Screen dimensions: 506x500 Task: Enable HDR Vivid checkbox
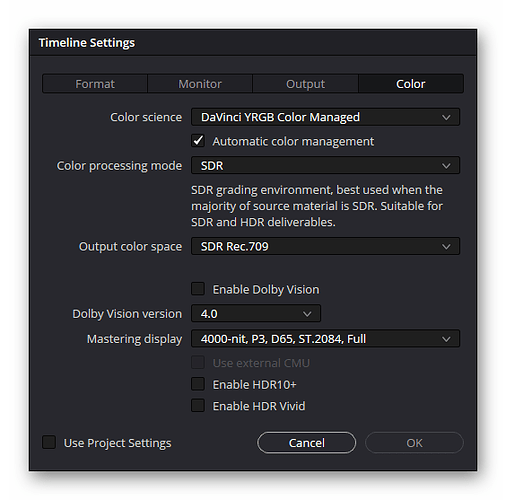pos(198,406)
